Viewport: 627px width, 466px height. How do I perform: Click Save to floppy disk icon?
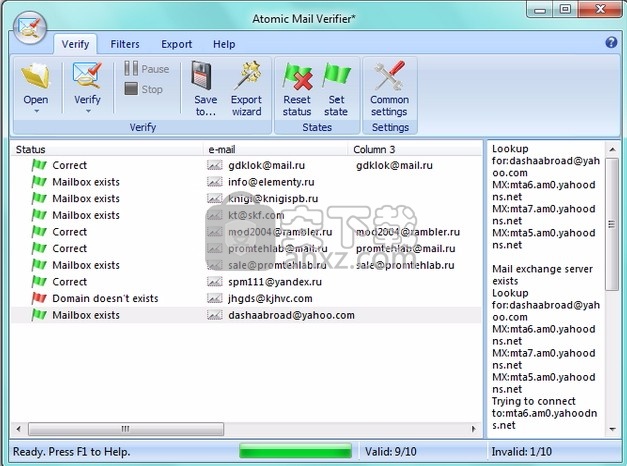click(x=201, y=75)
